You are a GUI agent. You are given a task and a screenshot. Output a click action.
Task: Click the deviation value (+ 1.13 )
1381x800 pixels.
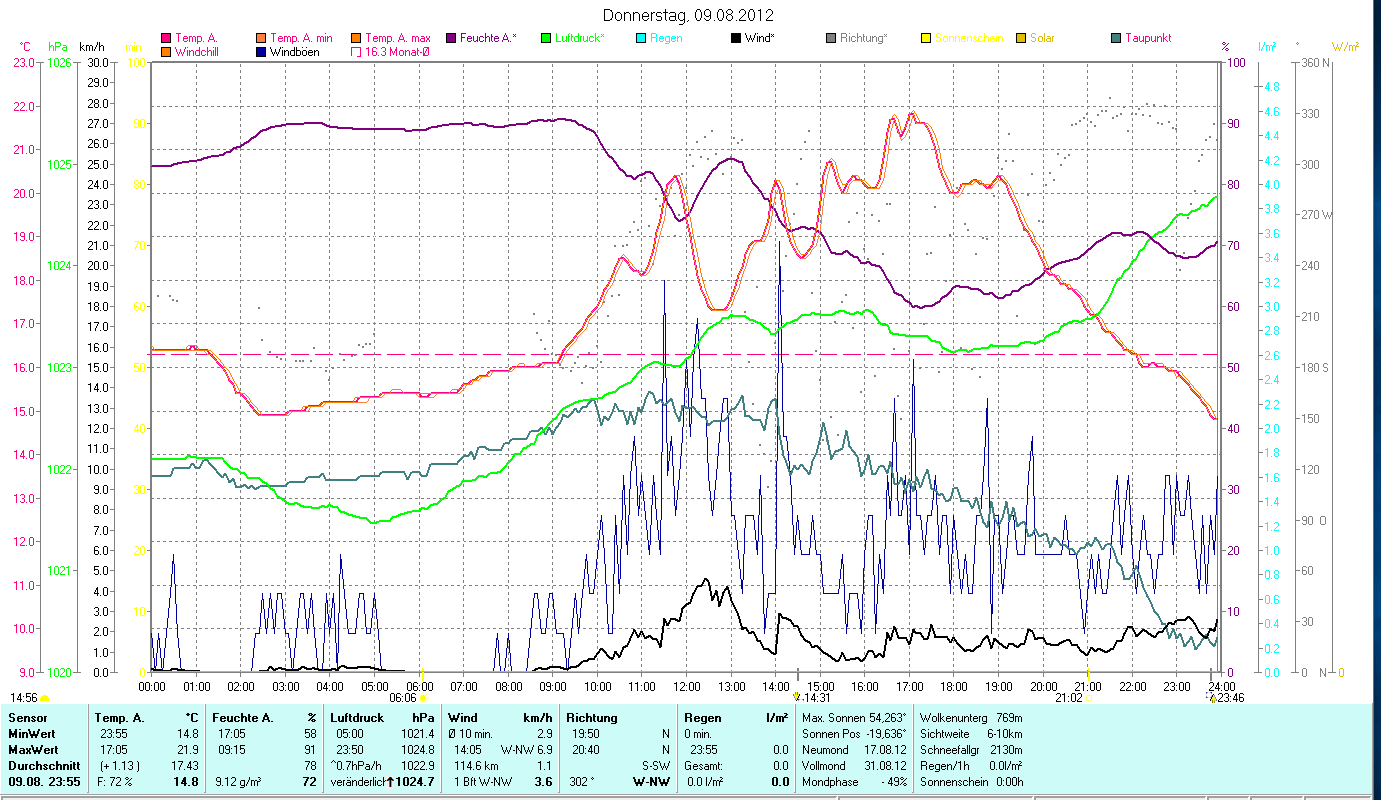point(118,765)
